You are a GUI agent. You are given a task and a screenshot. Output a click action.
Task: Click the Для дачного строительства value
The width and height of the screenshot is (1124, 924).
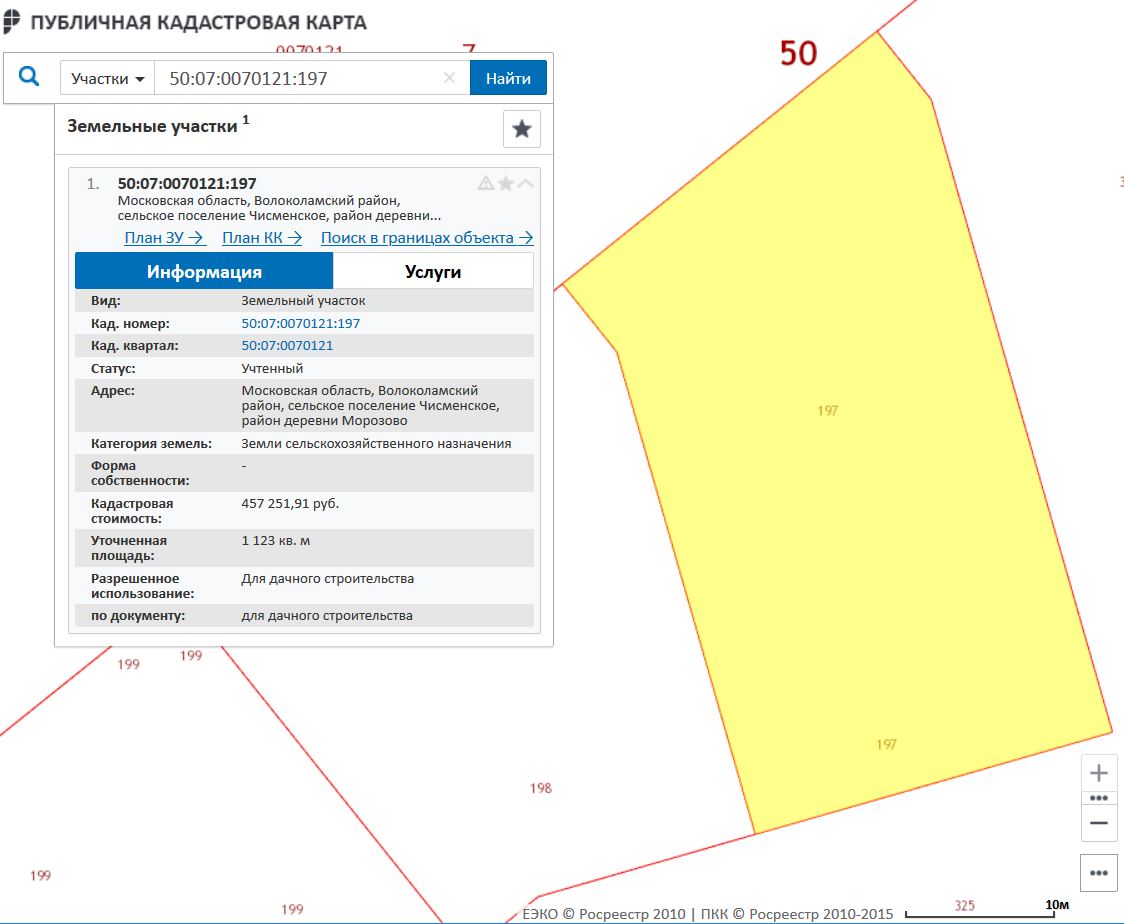pyautogui.click(x=328, y=578)
